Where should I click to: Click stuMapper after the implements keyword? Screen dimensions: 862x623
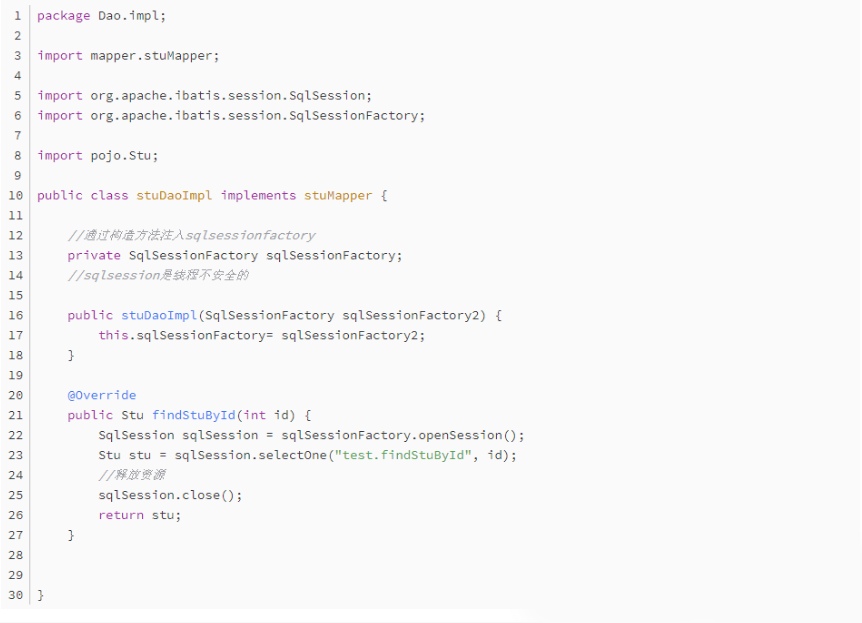tap(338, 195)
